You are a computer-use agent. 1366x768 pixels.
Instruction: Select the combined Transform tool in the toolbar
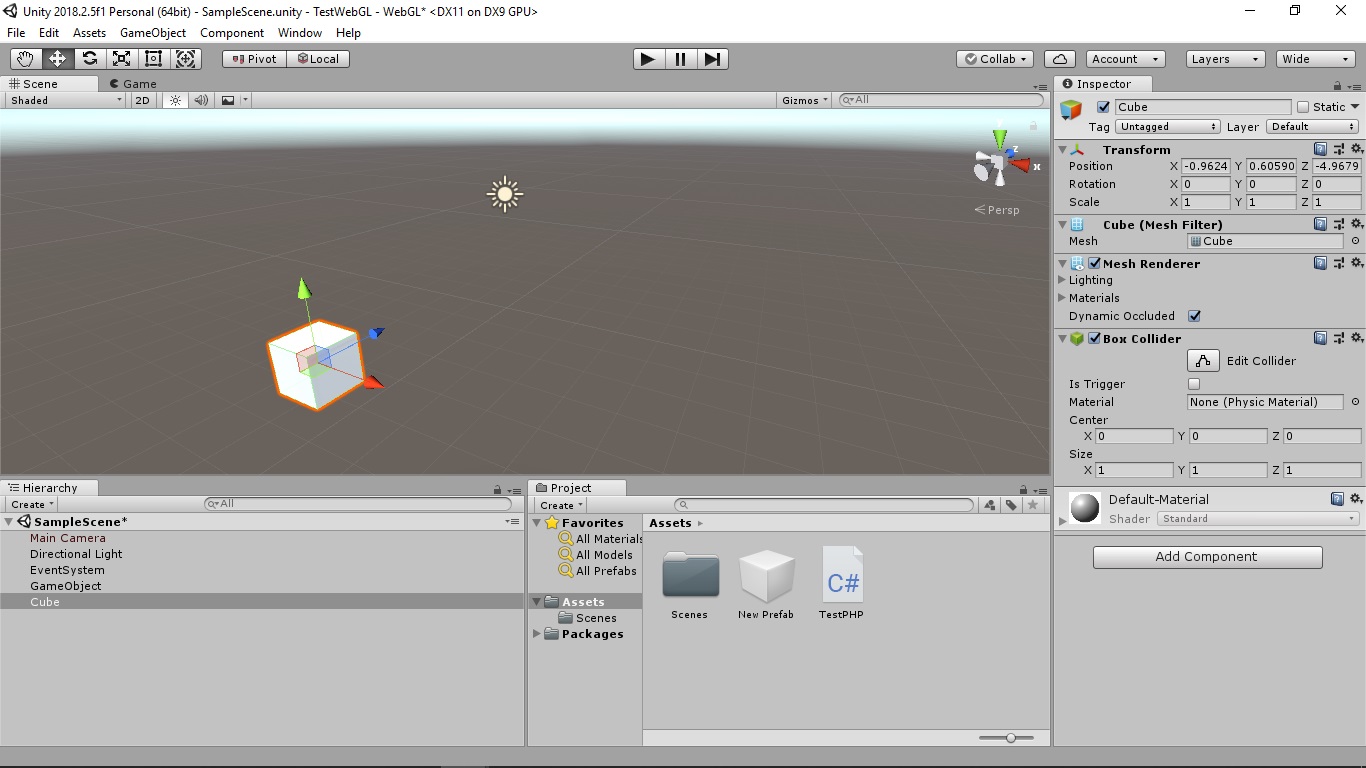(x=186, y=59)
